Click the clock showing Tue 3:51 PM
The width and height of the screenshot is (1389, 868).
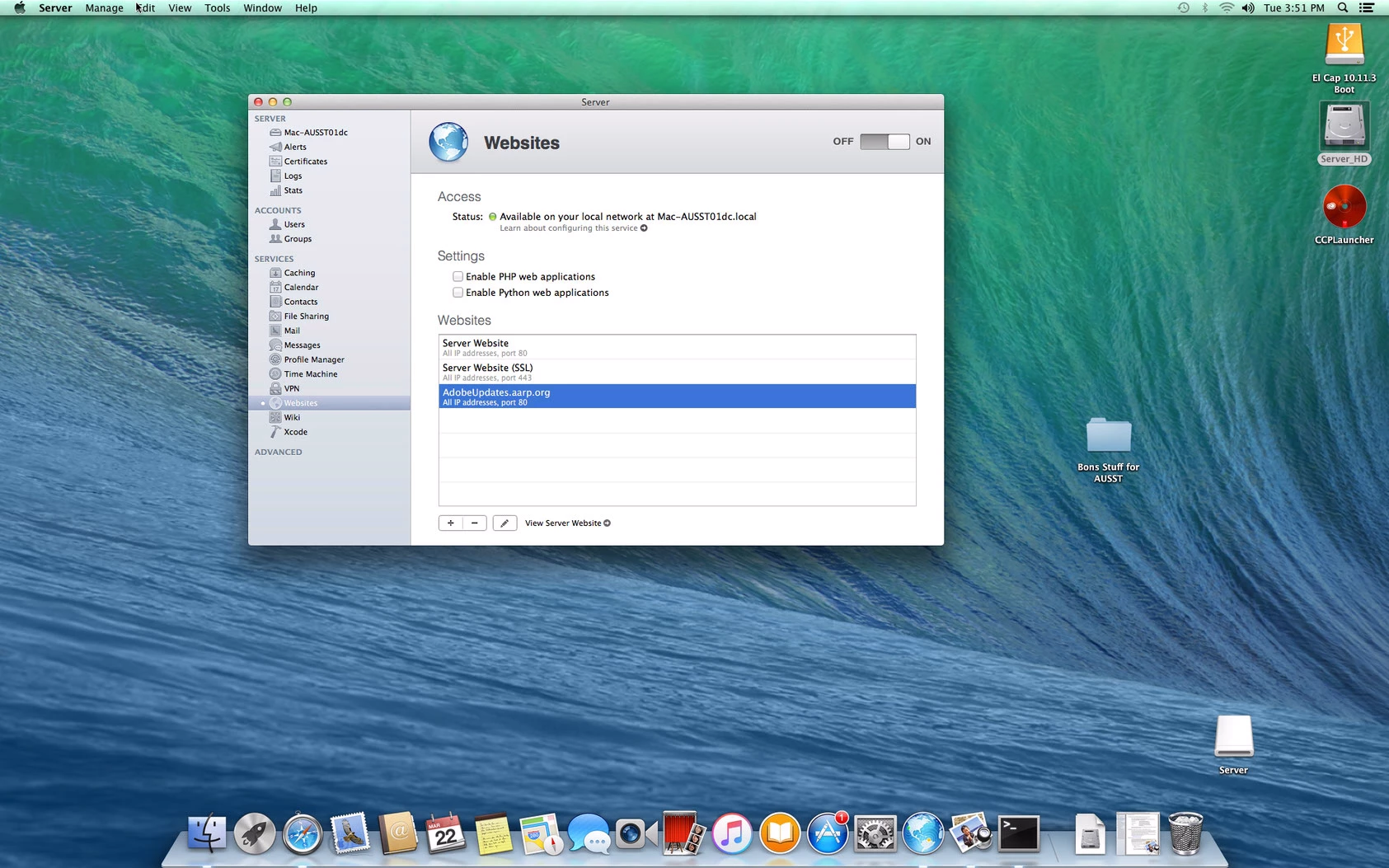(1293, 7)
